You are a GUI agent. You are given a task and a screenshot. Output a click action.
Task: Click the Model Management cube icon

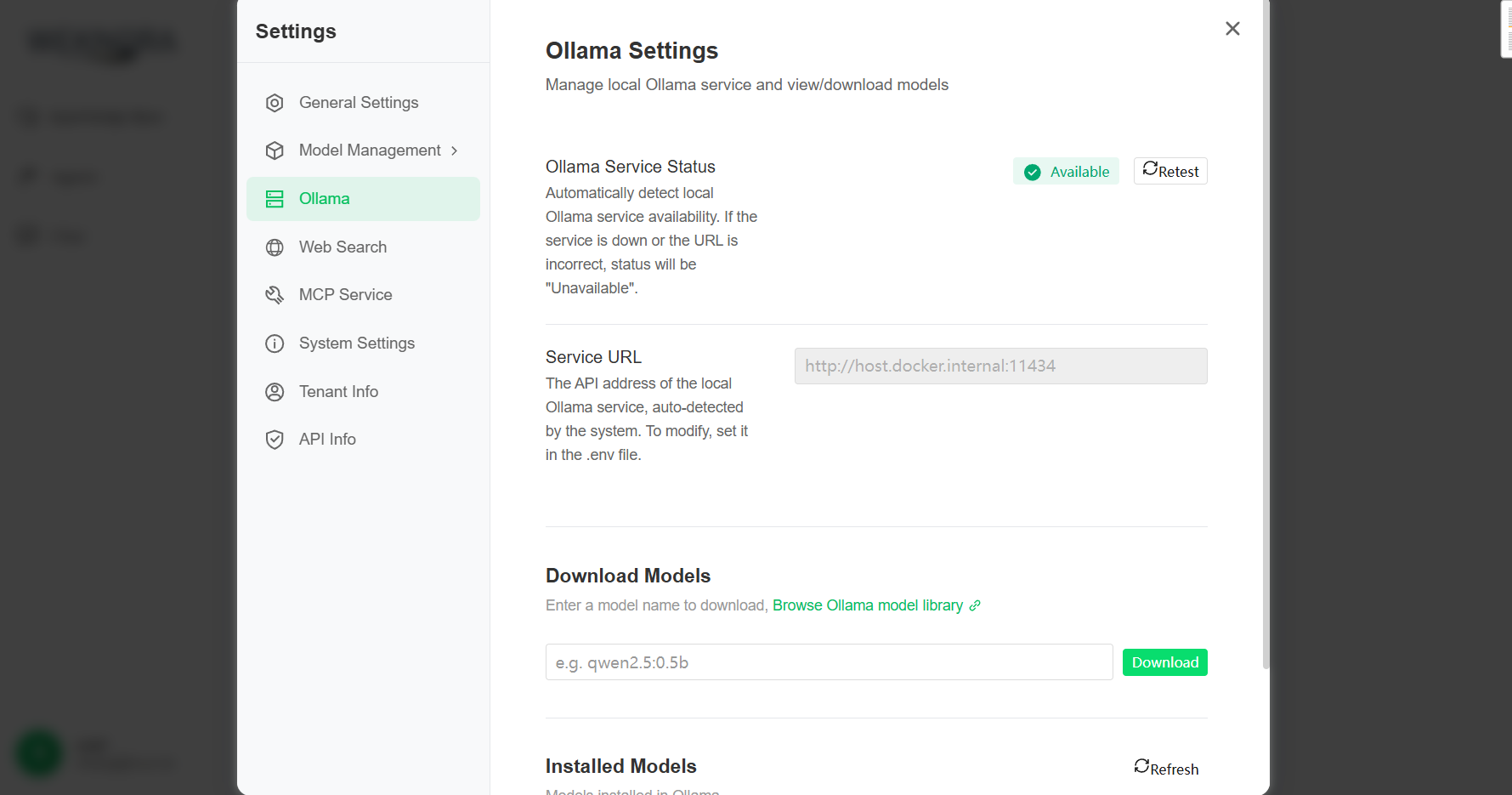pyautogui.click(x=275, y=150)
